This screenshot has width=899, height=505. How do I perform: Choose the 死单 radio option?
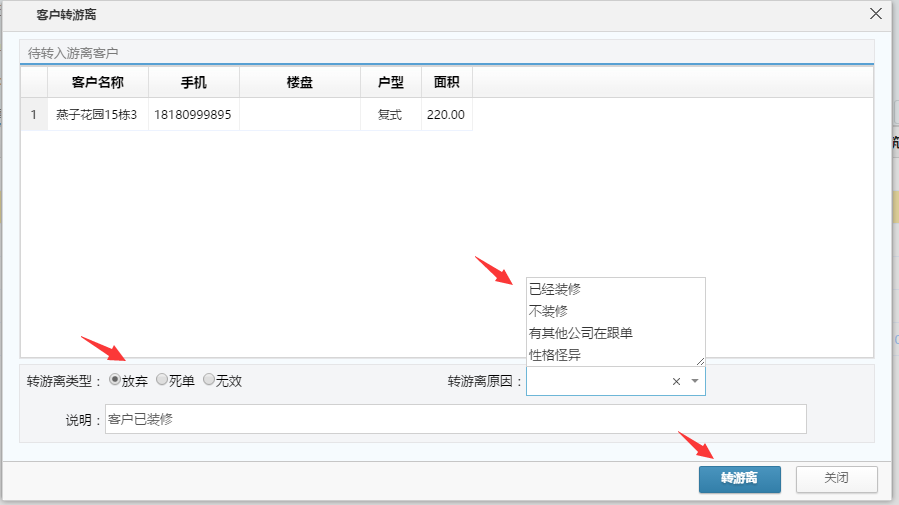[162, 380]
